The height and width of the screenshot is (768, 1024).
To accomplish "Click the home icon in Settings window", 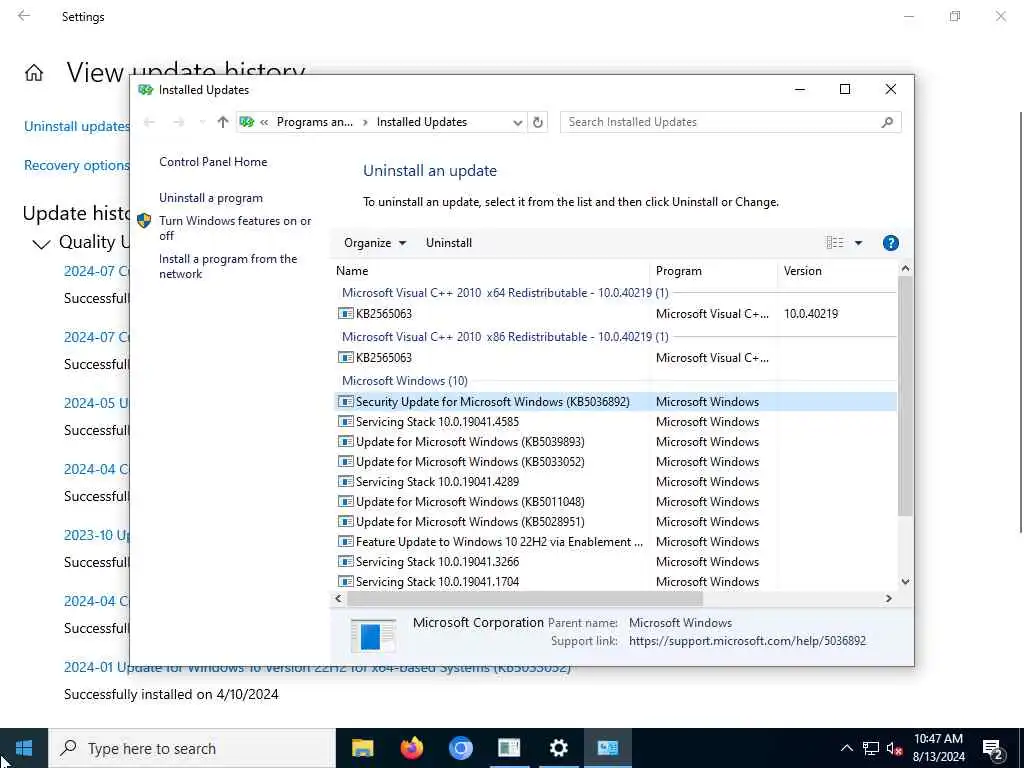I will 34,72.
